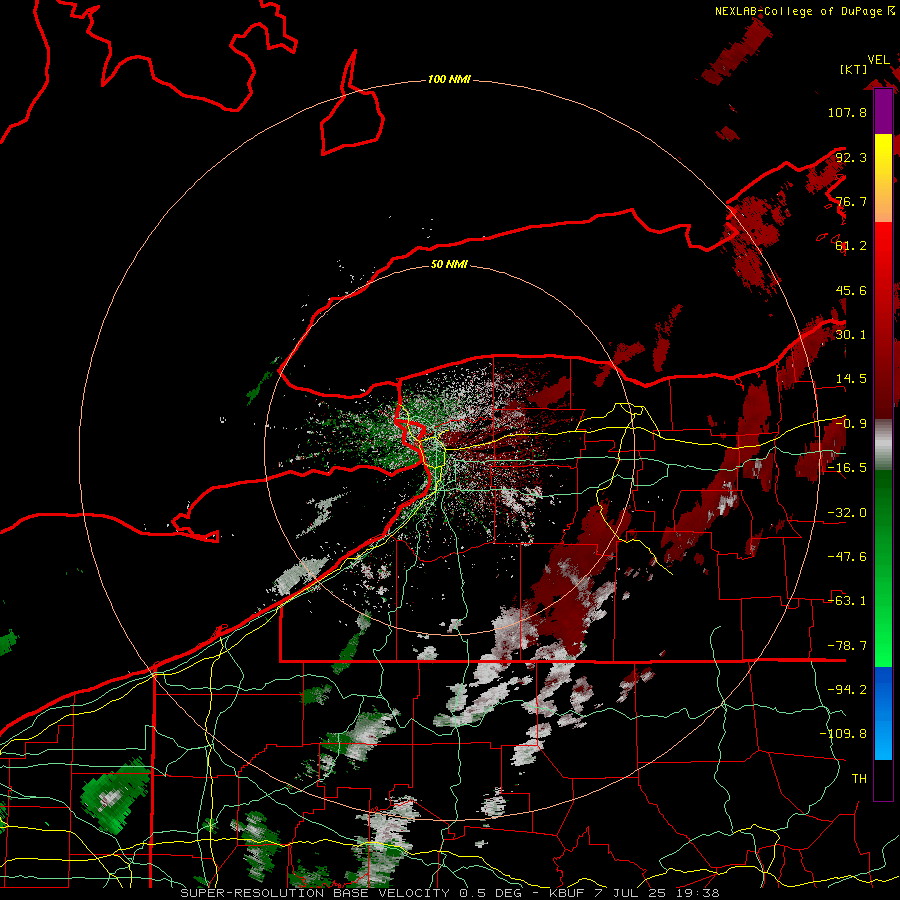Click the 14.5 legend value

coord(851,379)
